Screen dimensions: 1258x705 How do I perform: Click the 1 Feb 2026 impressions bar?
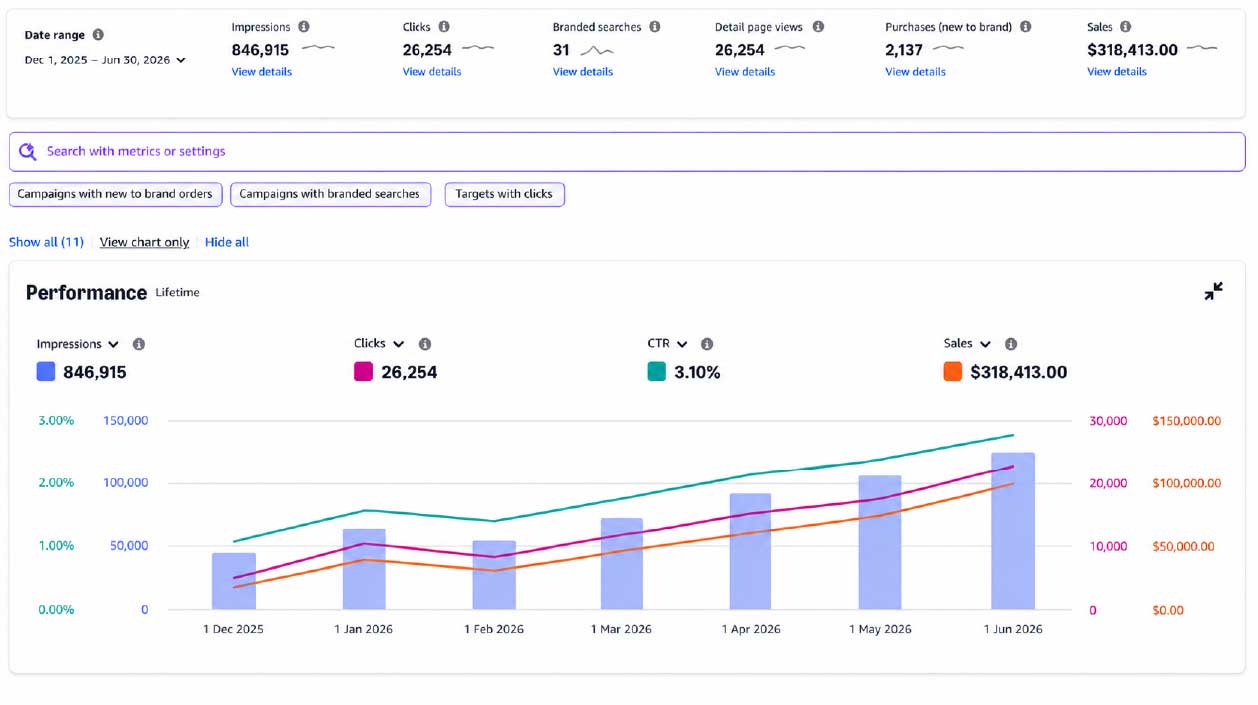[494, 575]
